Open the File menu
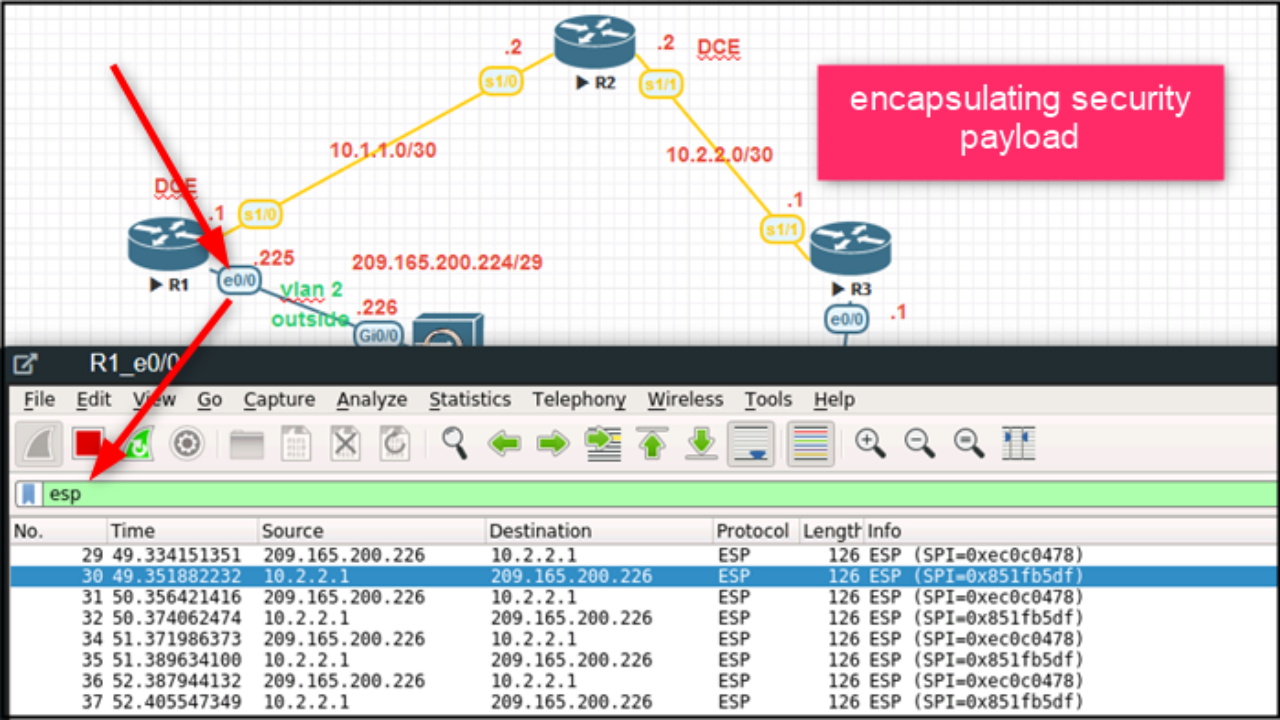Image resolution: width=1280 pixels, height=720 pixels. click(39, 400)
